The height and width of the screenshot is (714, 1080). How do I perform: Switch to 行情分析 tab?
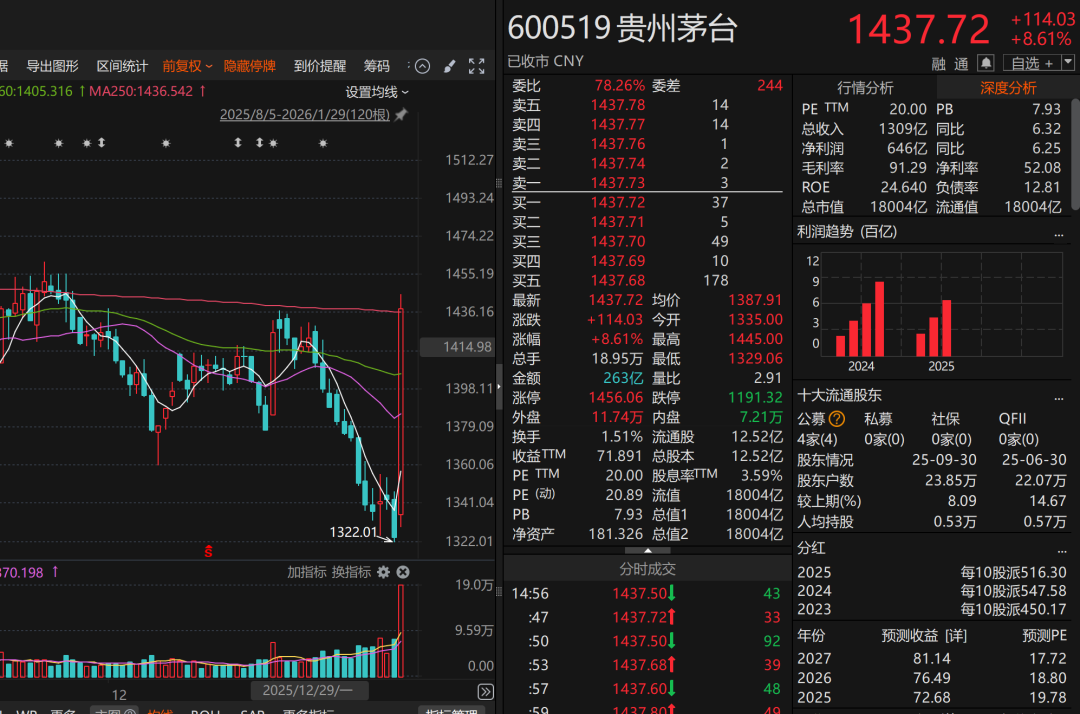click(x=865, y=87)
